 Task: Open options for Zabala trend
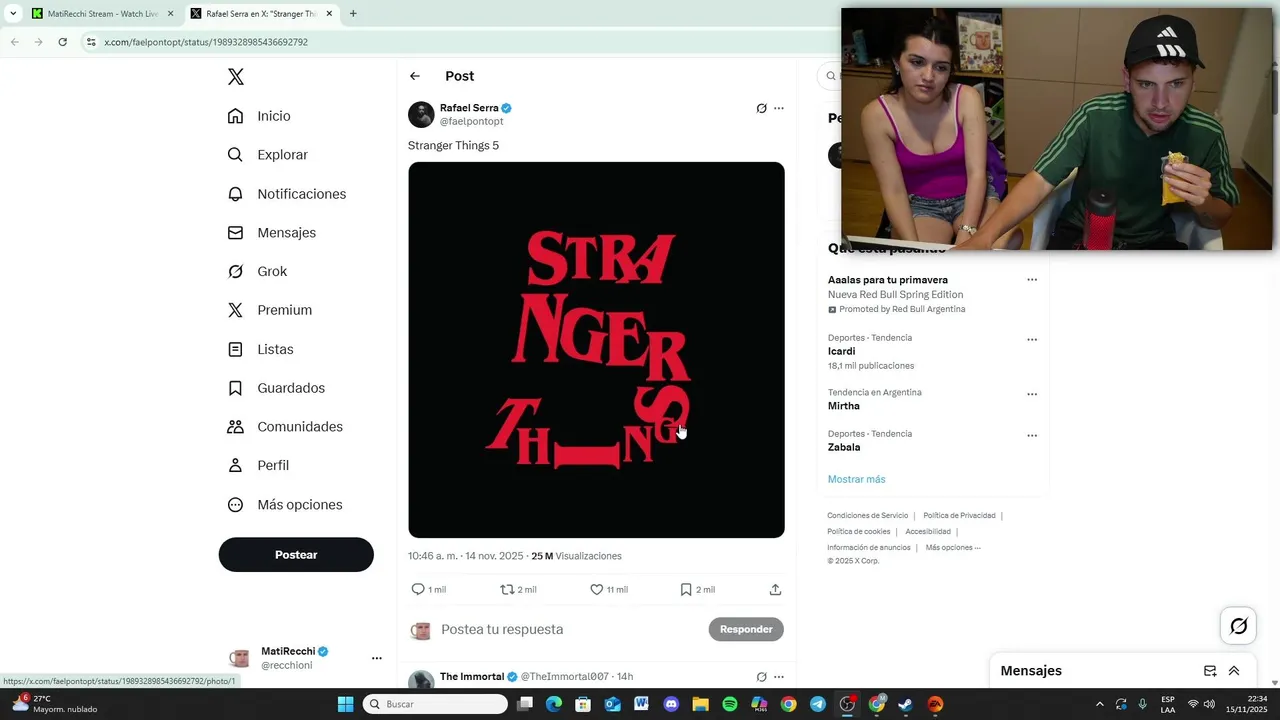pos(1032,435)
